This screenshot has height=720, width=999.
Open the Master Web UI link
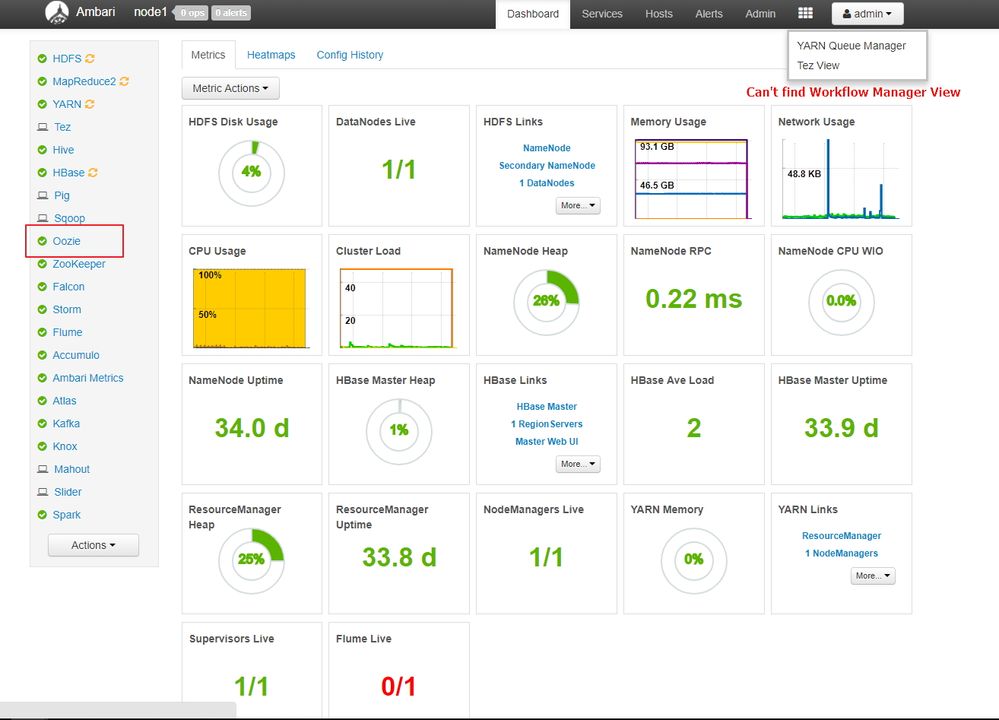point(547,441)
